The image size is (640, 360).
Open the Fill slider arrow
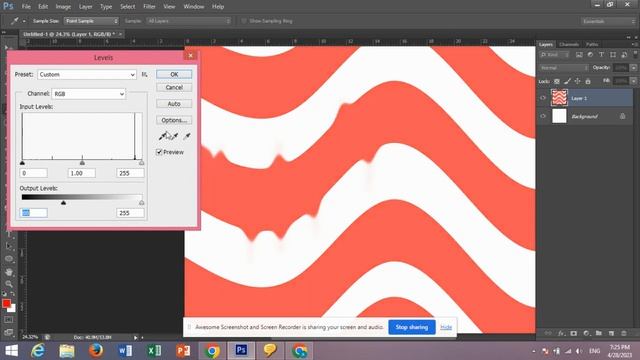[633, 81]
